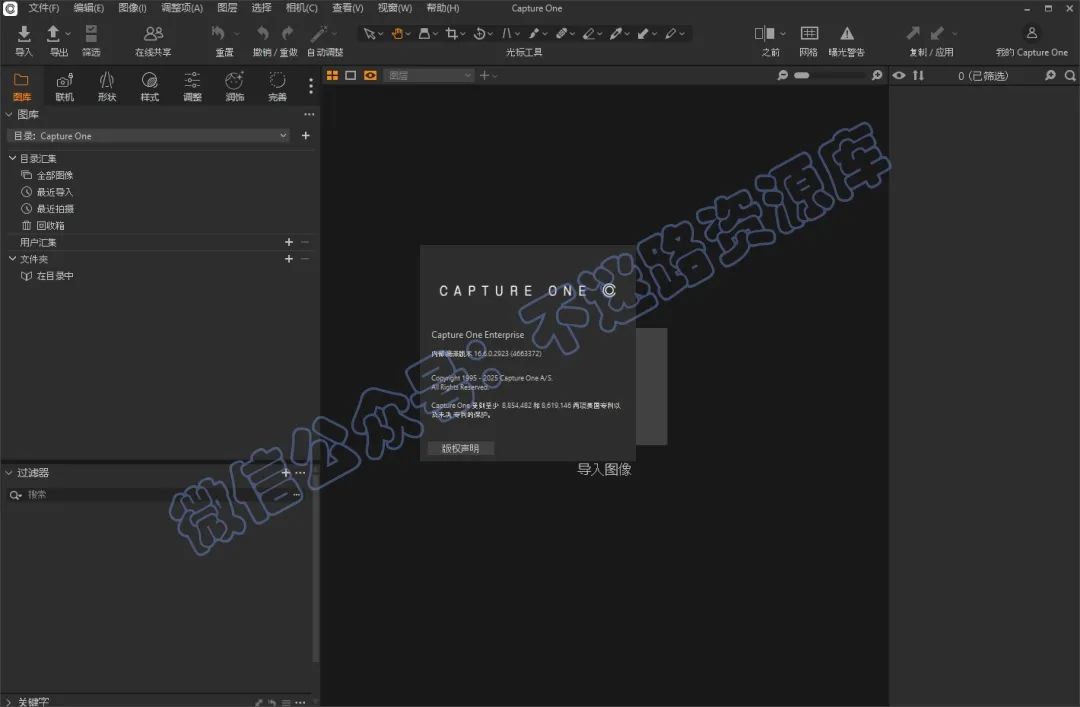Image resolution: width=1080 pixels, height=707 pixels.
Task: Collapse the Catalog Collections (目录汇集) group
Action: click(x=12, y=158)
